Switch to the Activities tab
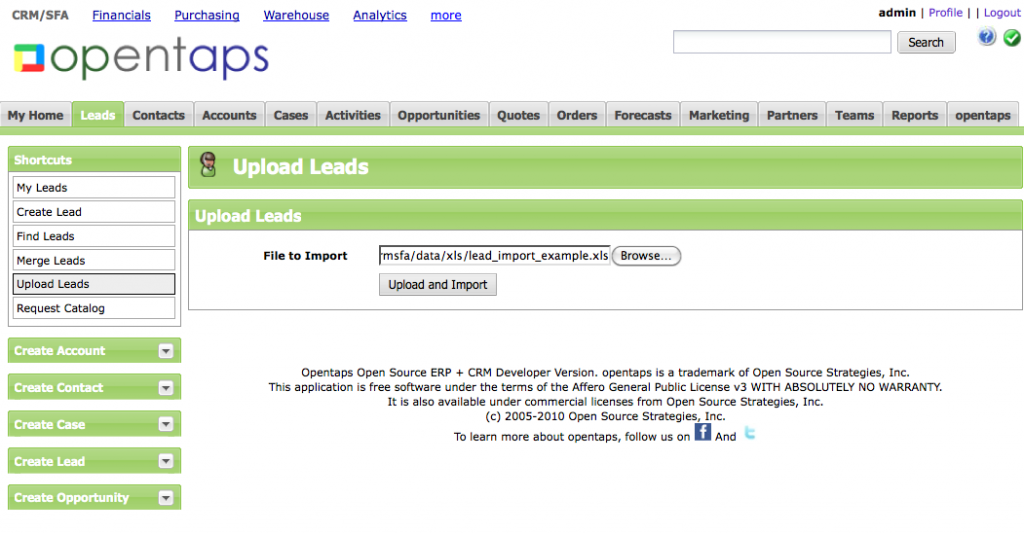 point(353,115)
